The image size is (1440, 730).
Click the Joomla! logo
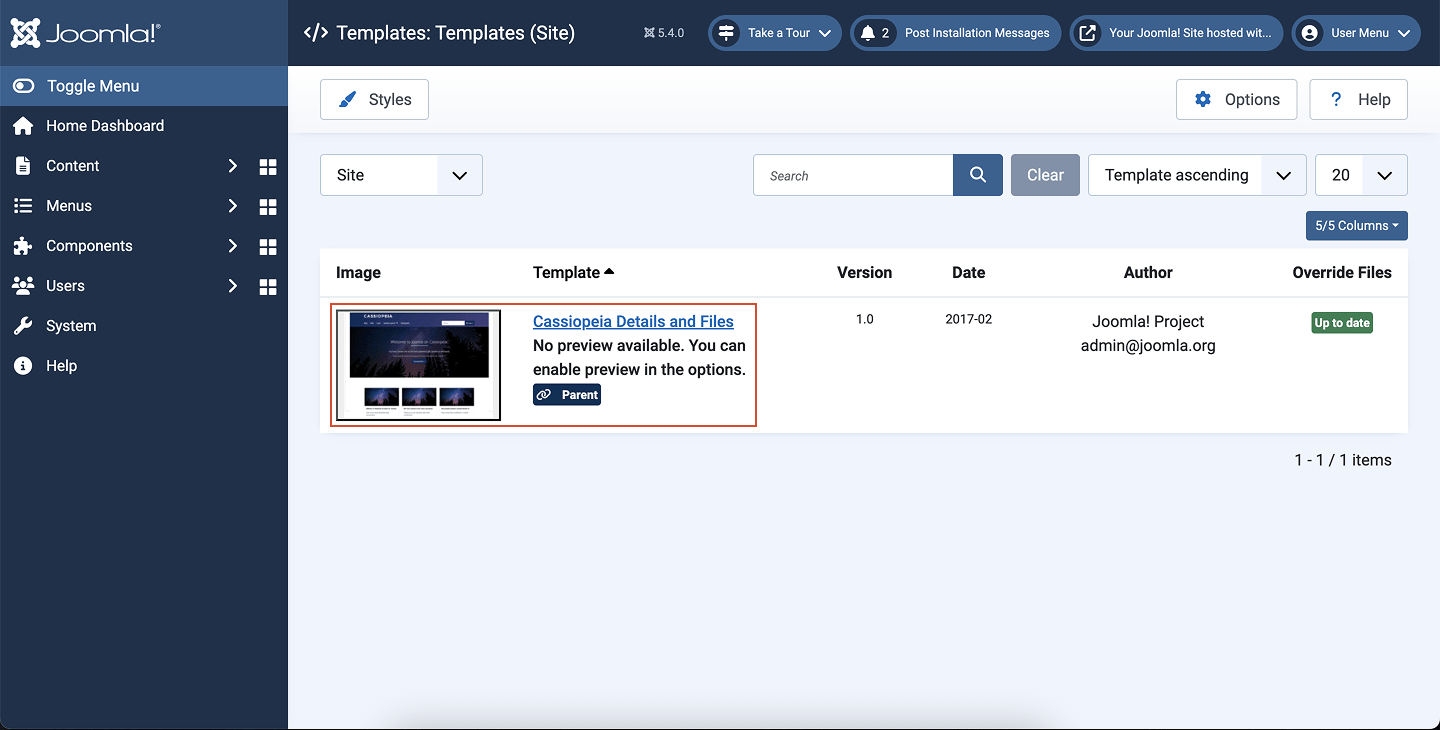click(x=85, y=33)
